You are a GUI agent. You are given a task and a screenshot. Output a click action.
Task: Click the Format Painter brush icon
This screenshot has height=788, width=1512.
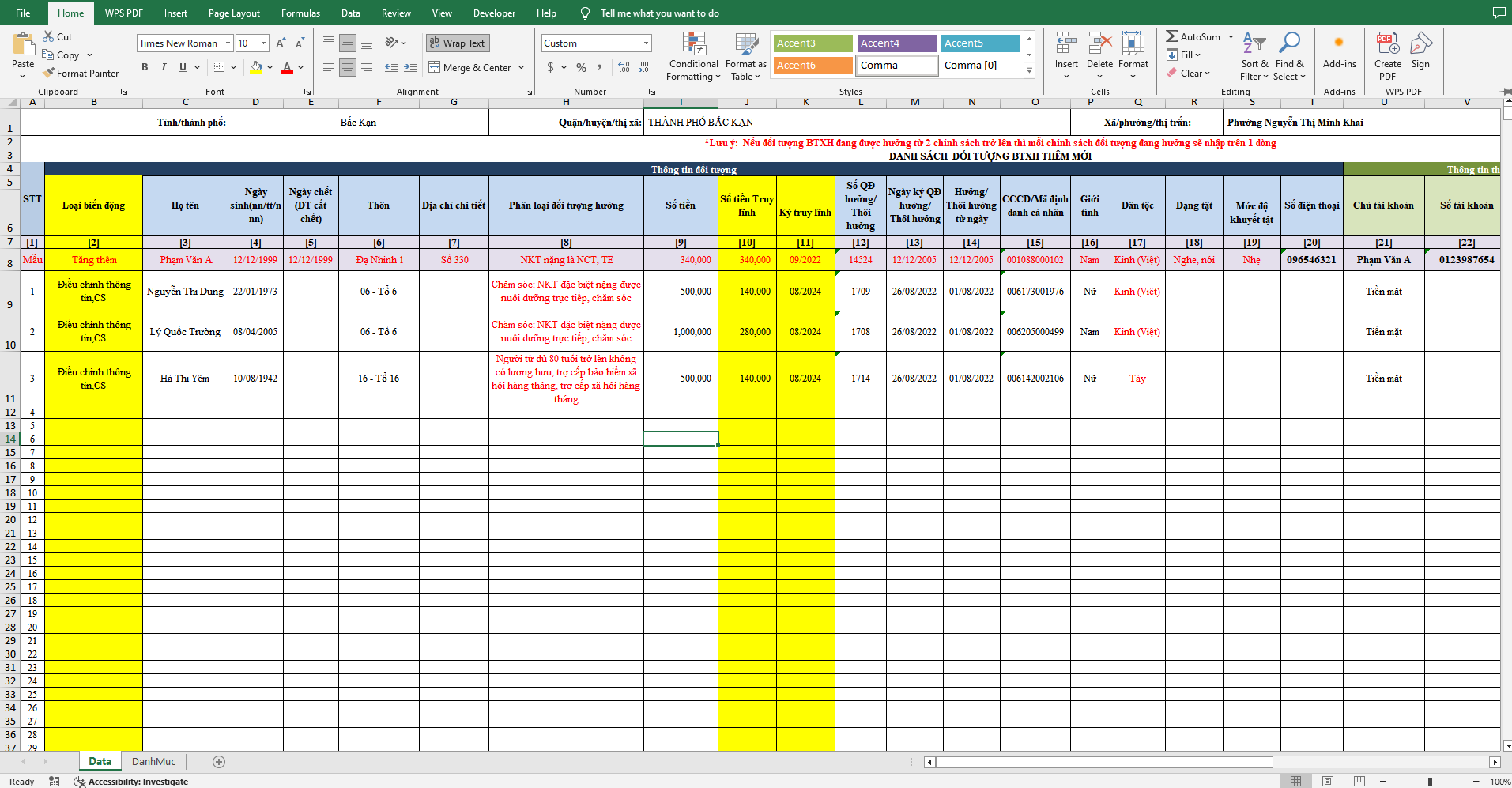49,73
